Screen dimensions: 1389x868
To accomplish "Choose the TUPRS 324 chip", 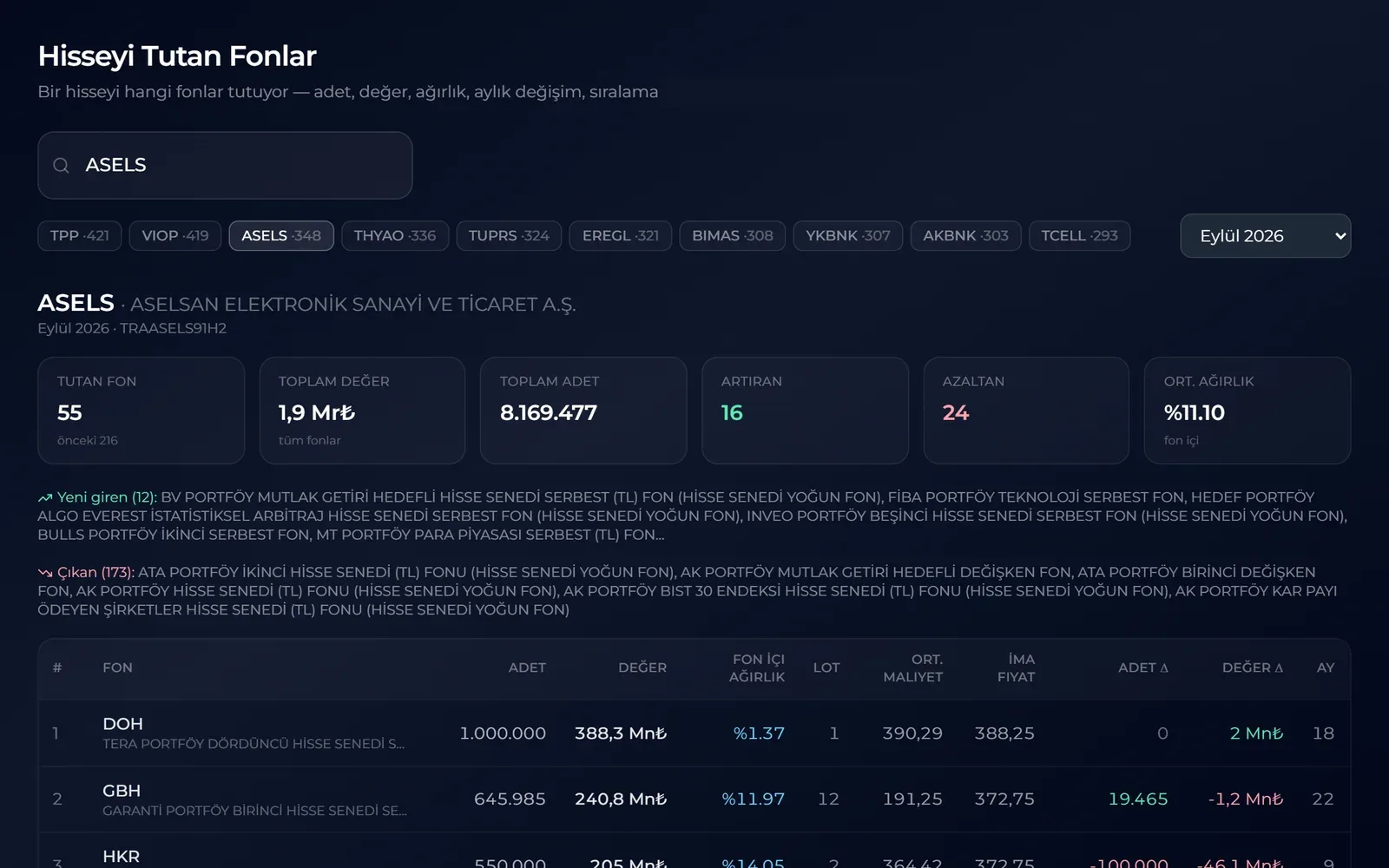I will pos(509,236).
